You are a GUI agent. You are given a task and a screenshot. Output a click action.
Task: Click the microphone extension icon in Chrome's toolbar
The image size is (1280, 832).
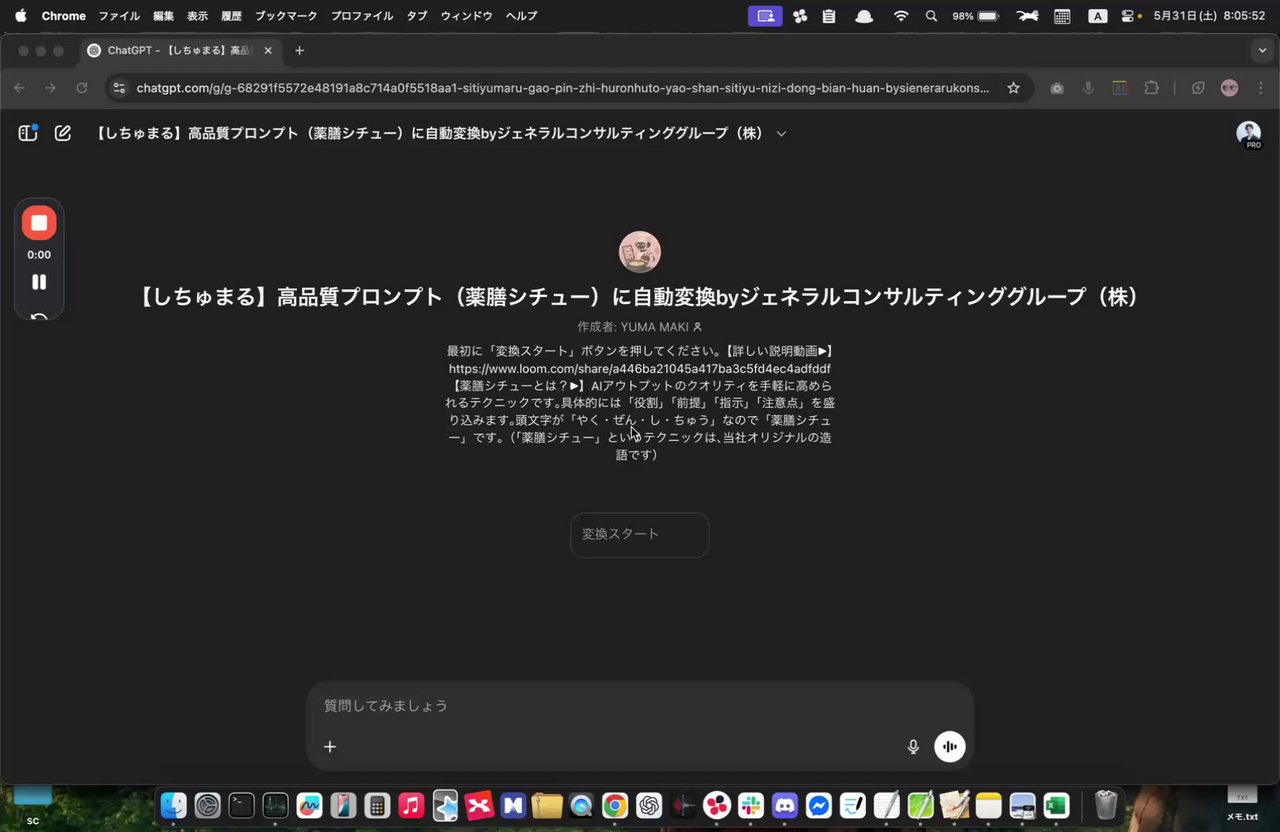click(1088, 88)
